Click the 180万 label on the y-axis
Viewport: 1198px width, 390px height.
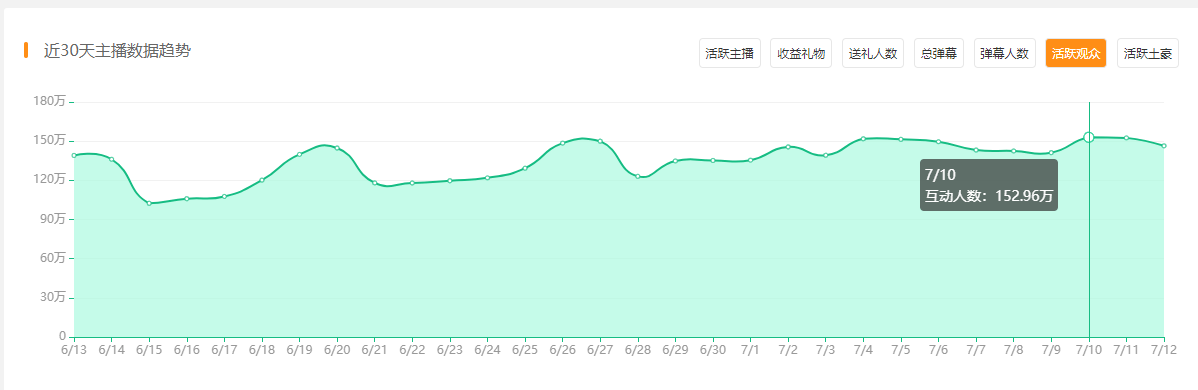[50, 101]
